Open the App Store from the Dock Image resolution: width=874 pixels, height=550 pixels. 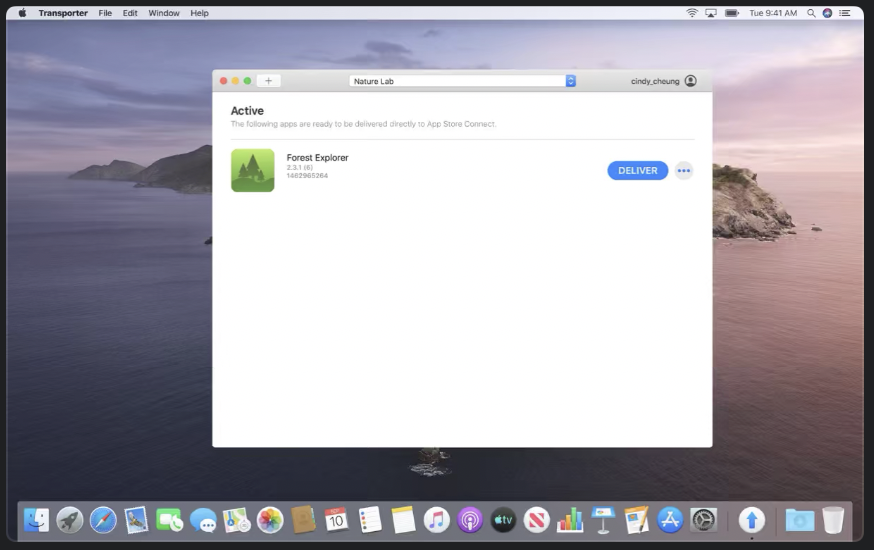click(669, 520)
